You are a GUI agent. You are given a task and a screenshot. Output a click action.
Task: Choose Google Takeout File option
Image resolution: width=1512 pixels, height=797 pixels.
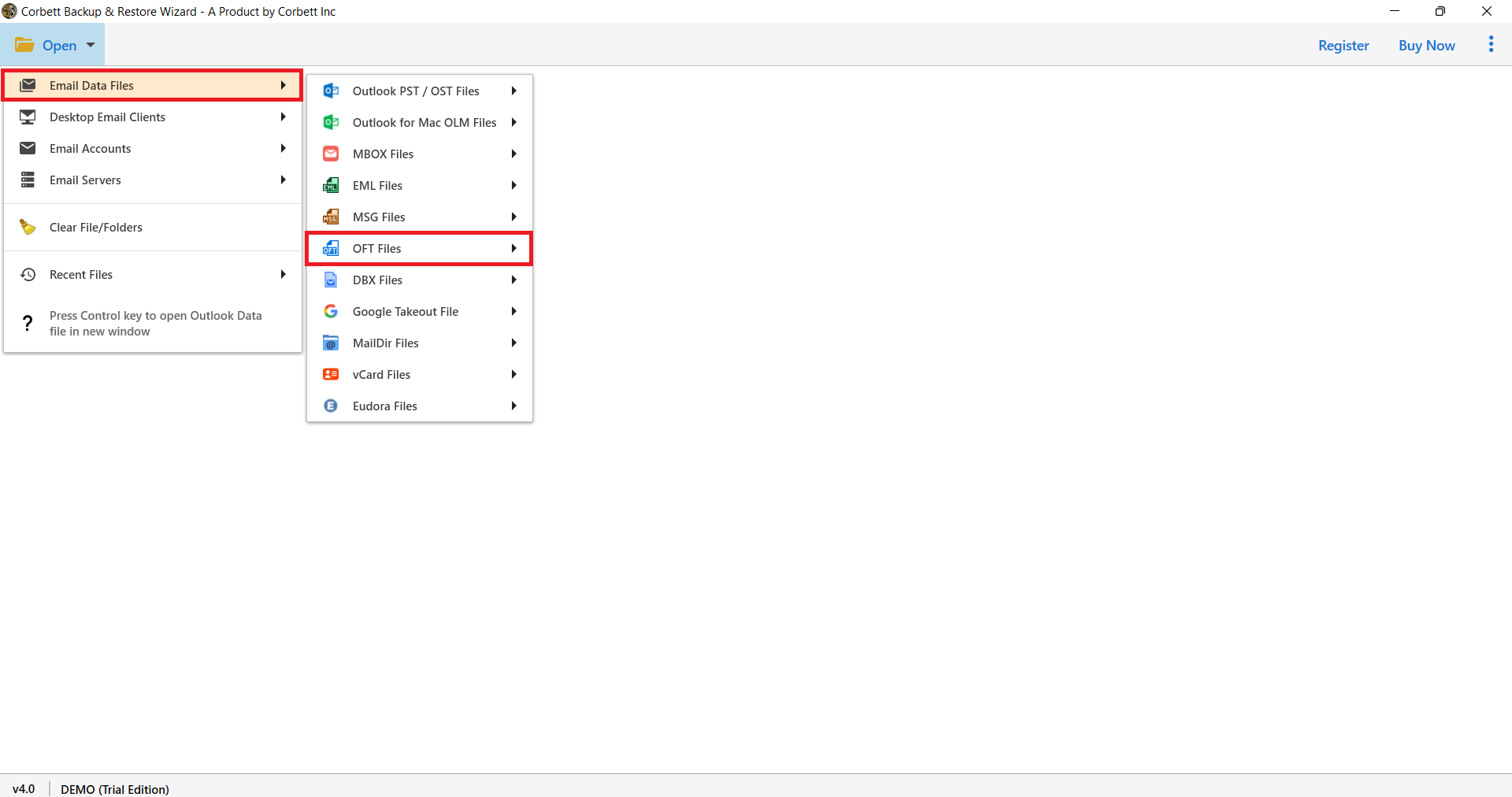(x=420, y=311)
